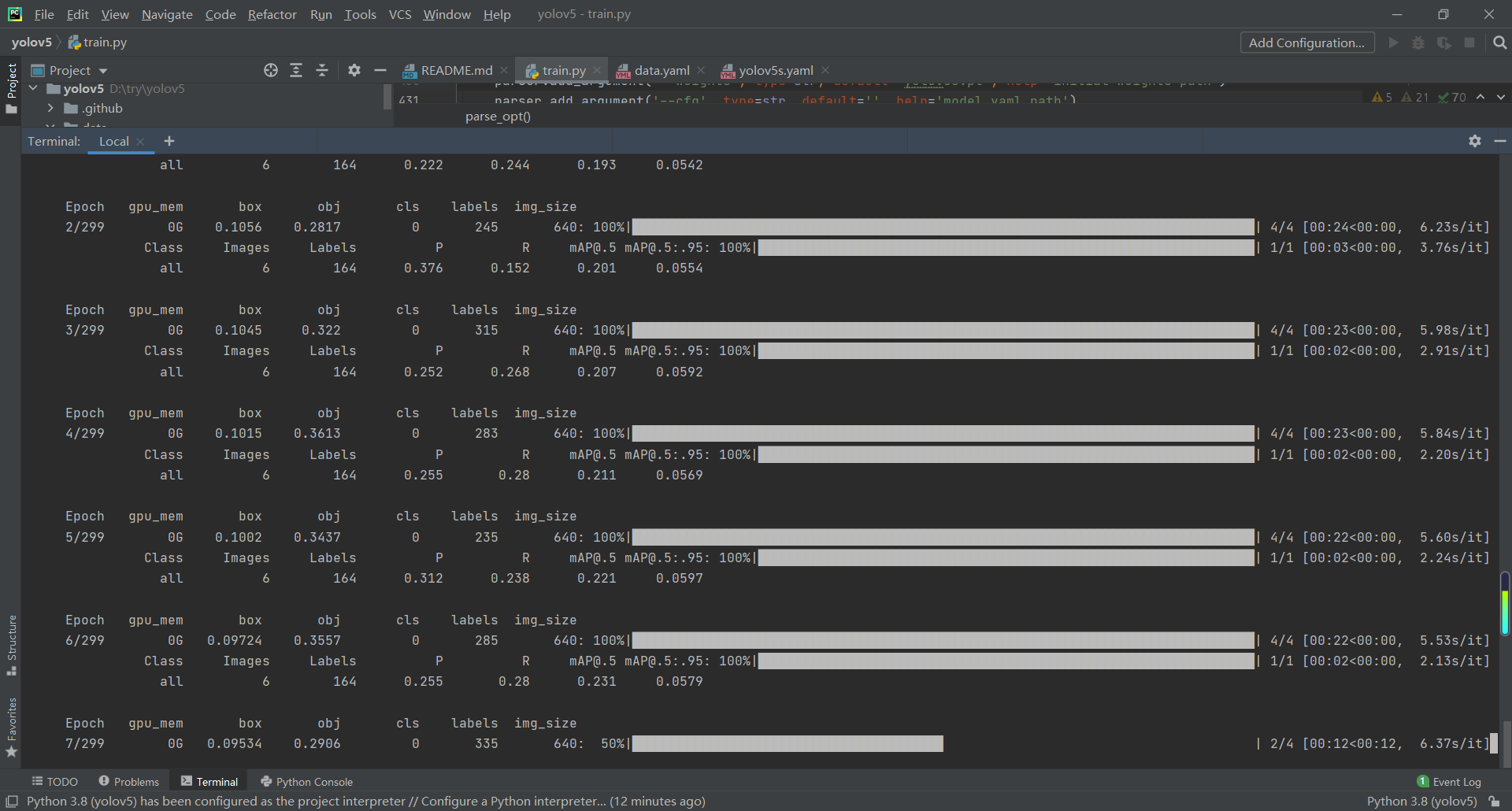The image size is (1512, 811).
Task: Click Run with Coverage icon
Action: tap(1443, 43)
